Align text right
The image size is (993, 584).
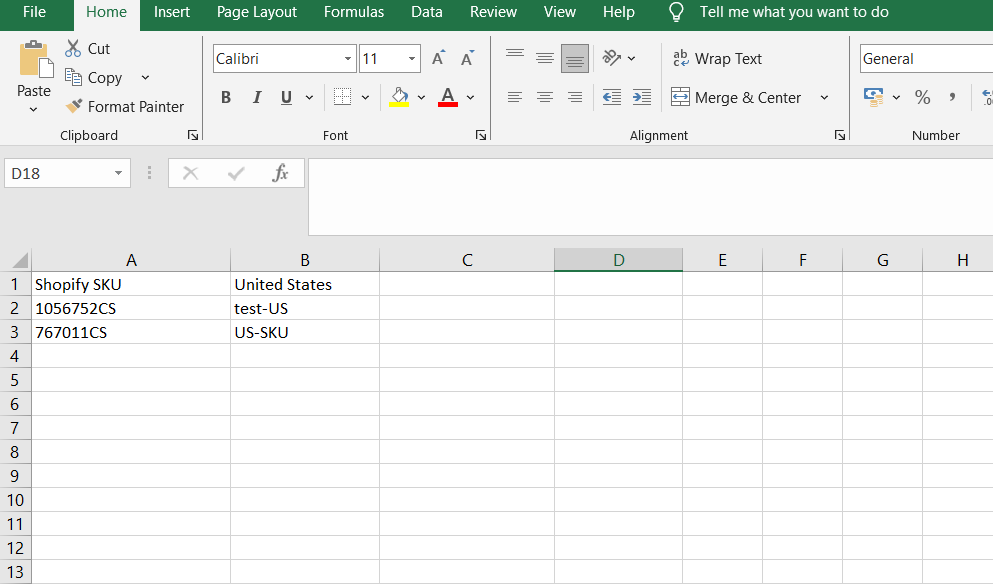pyautogui.click(x=575, y=97)
